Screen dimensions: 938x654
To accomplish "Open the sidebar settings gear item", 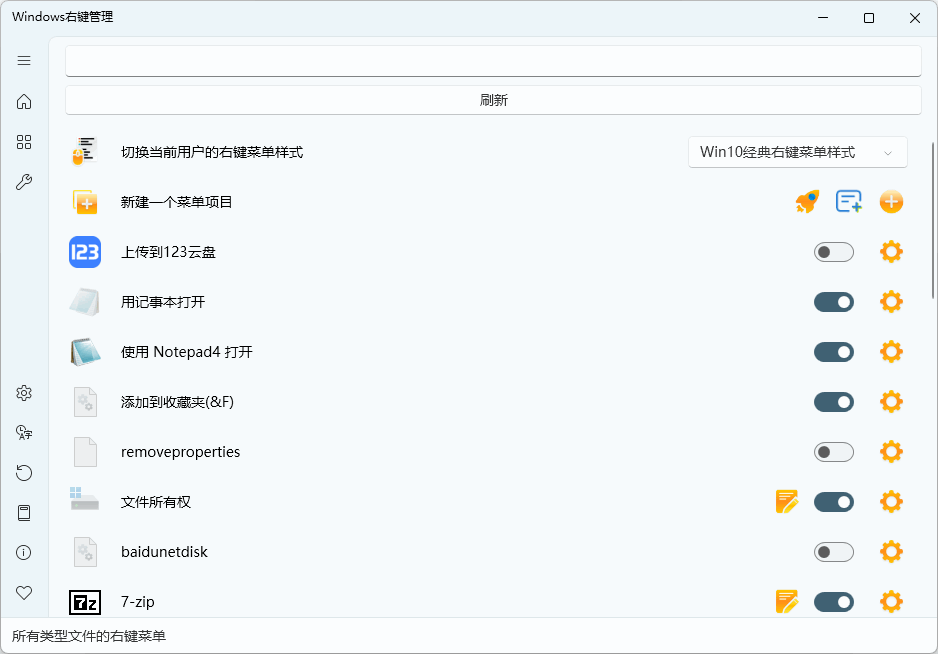I will [24, 393].
